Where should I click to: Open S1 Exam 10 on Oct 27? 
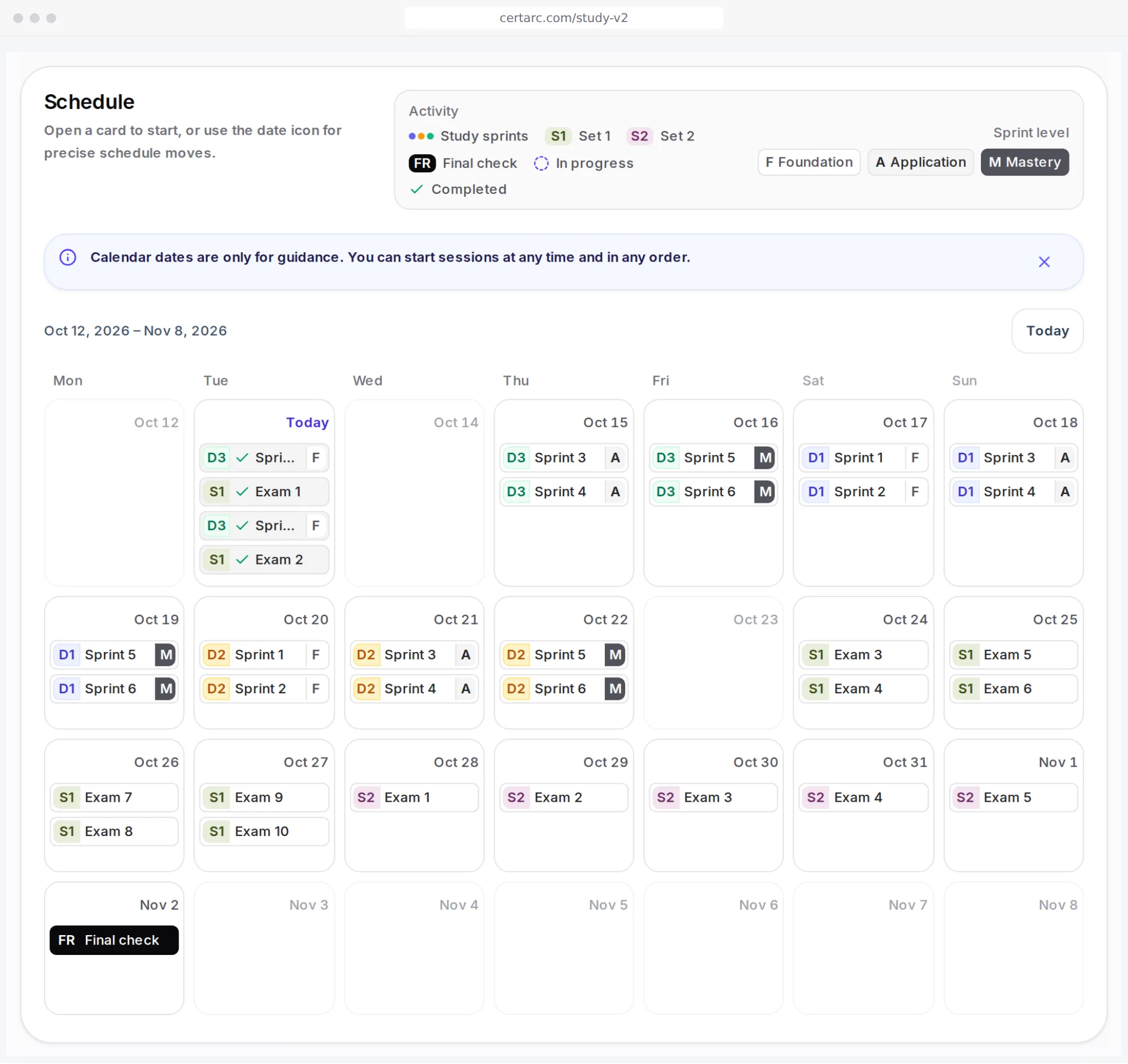click(264, 832)
